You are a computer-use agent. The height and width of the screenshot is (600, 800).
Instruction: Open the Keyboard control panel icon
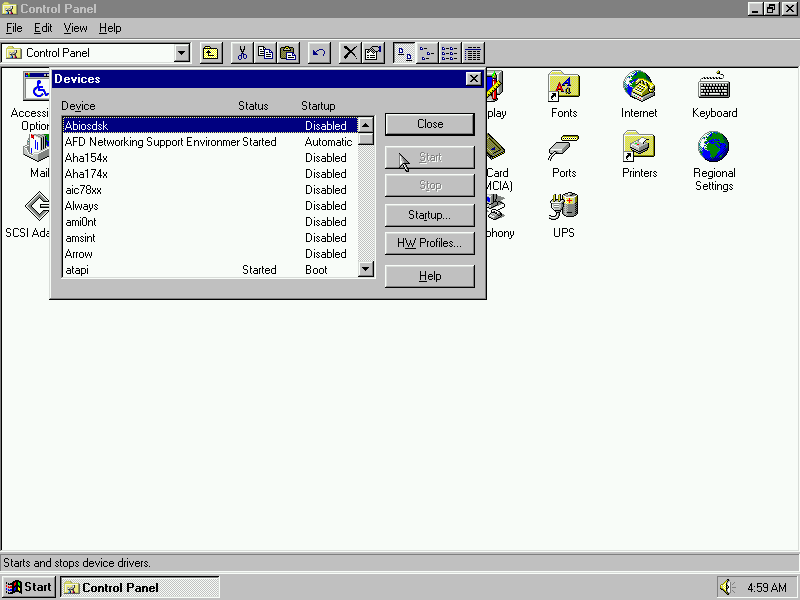714,89
